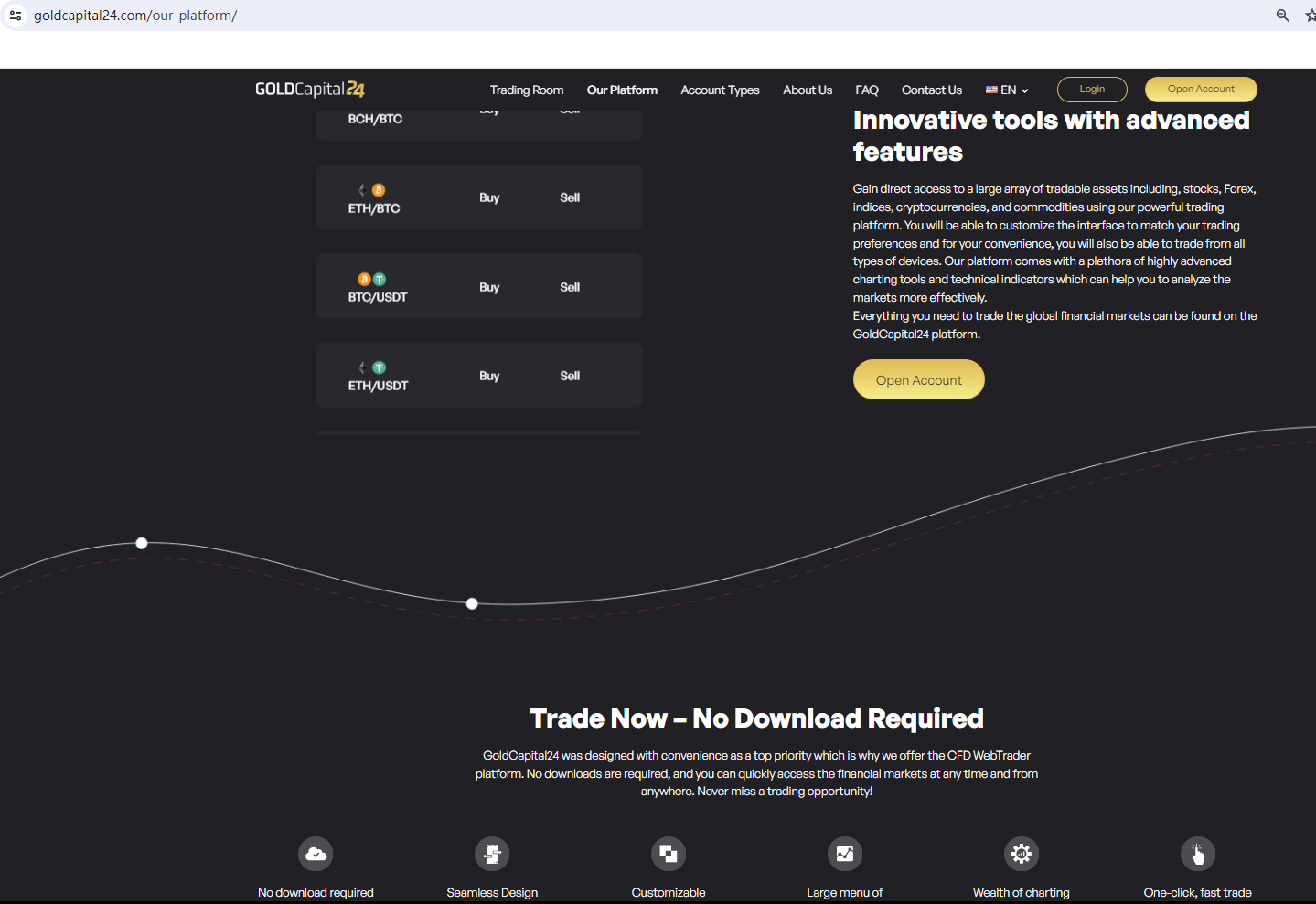Click the large Open Account button below description
This screenshot has width=1316, height=904.
coord(919,379)
